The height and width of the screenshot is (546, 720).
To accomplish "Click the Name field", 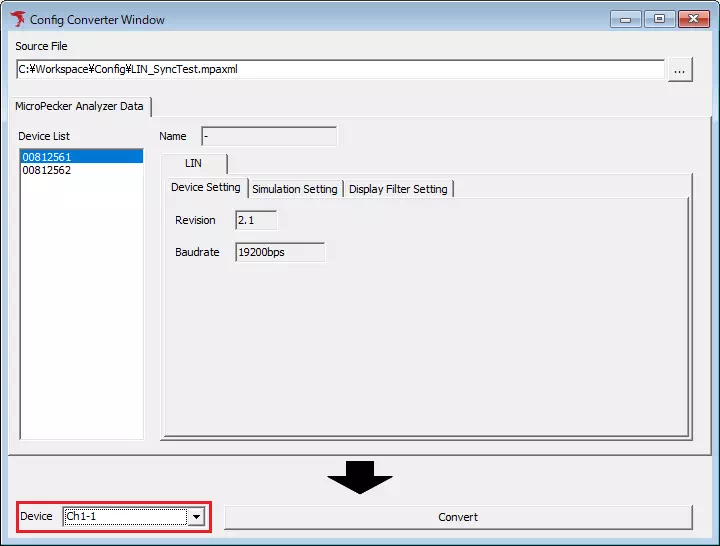I will point(269,136).
